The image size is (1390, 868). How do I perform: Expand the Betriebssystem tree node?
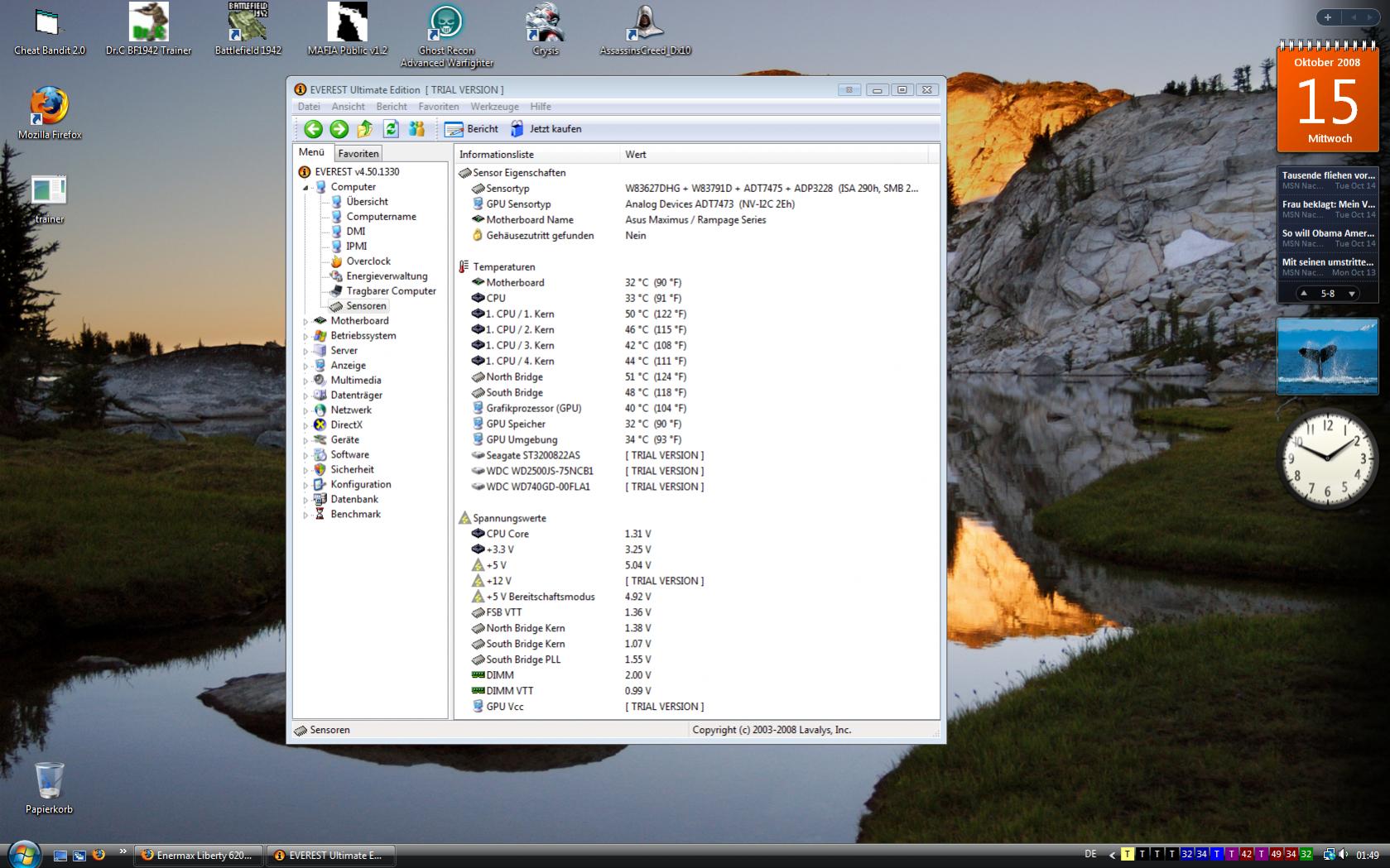click(x=305, y=336)
